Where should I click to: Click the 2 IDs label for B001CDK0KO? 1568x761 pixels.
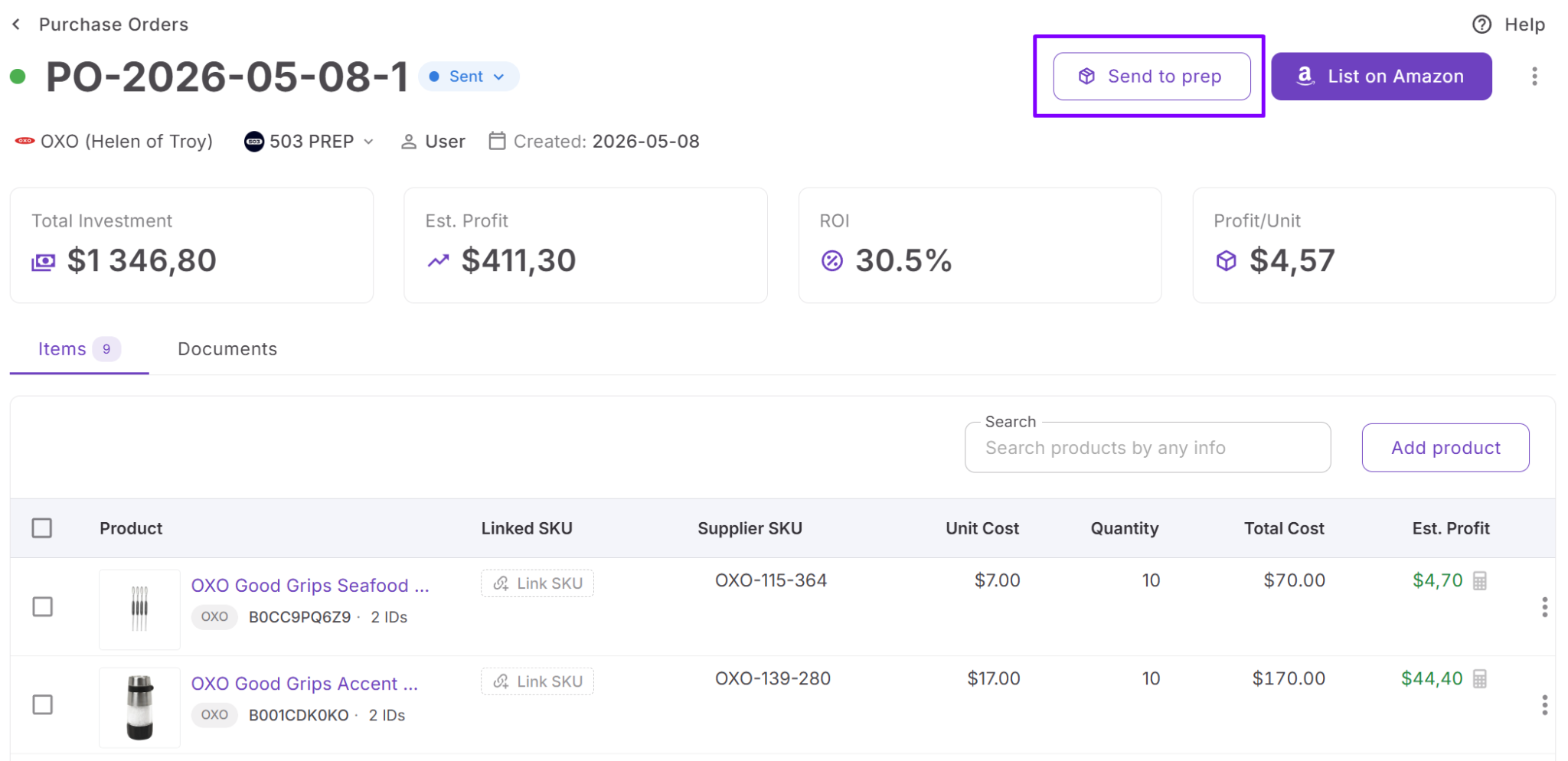coord(387,715)
